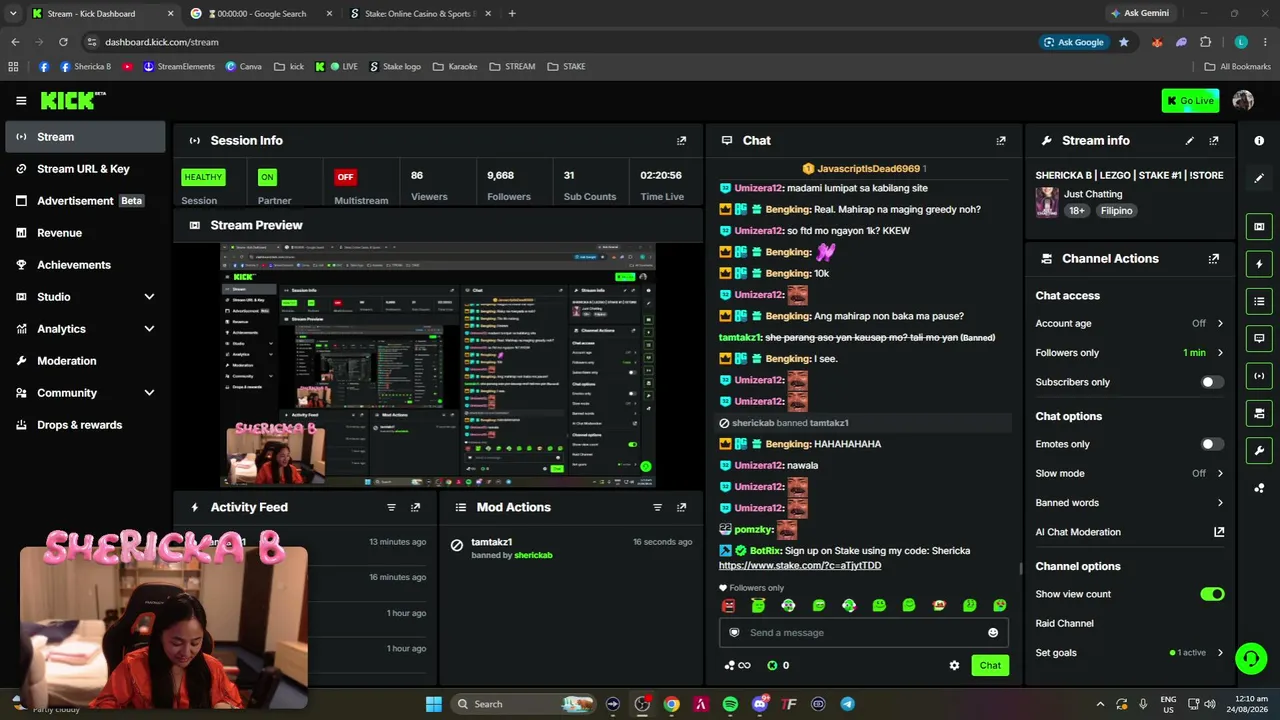The image size is (1280, 720).
Task: Edit stream info with the pencil icon
Action: point(1189,141)
